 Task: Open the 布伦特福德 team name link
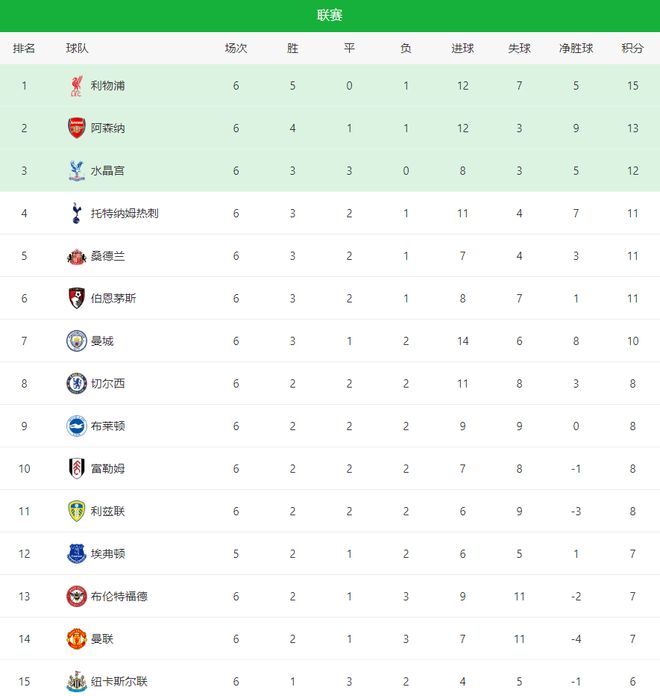119,597
